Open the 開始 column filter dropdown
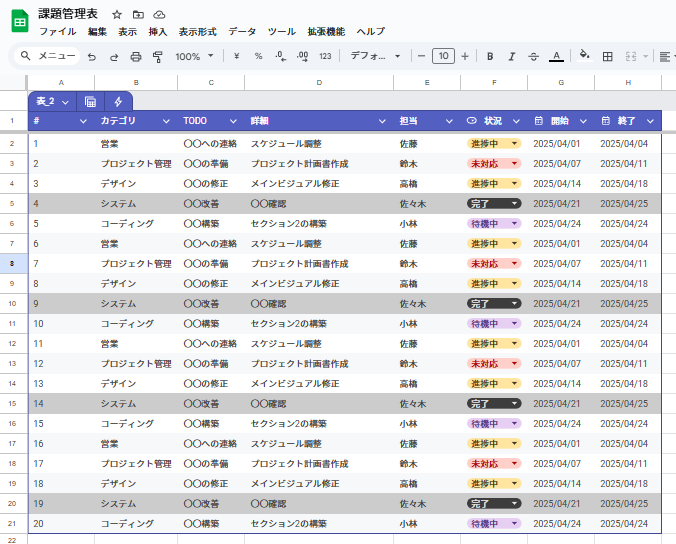The height and width of the screenshot is (544, 676). pos(583,122)
